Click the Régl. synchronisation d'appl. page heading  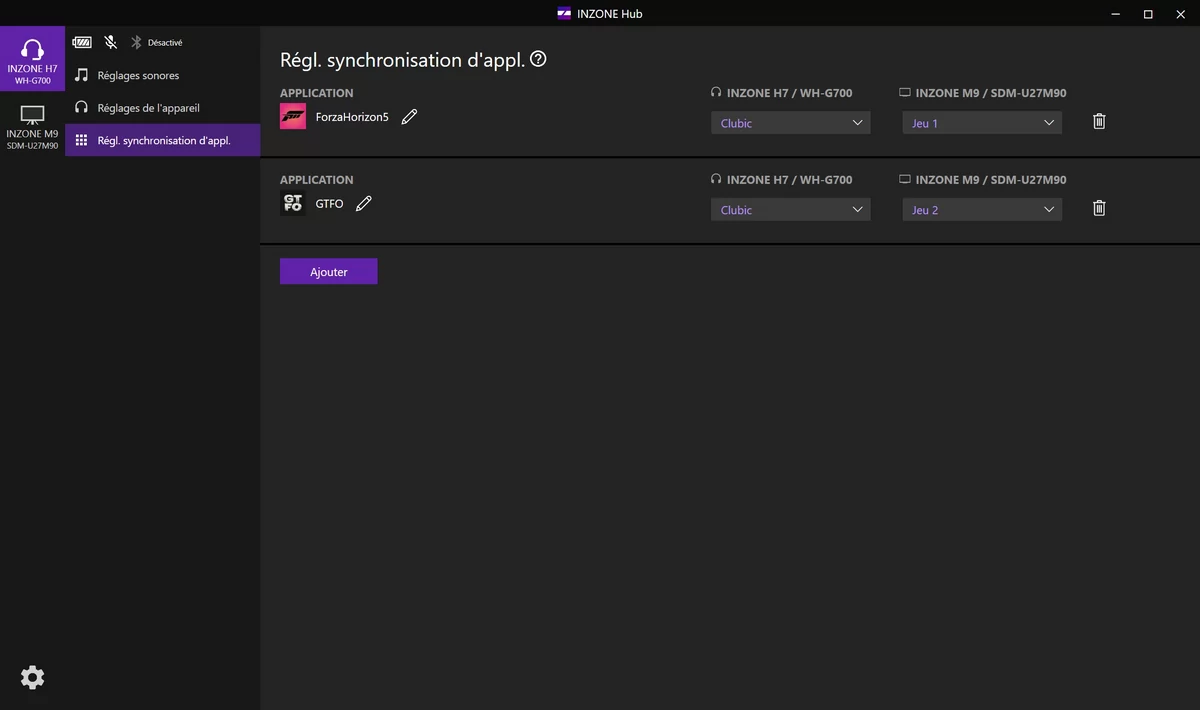402,60
